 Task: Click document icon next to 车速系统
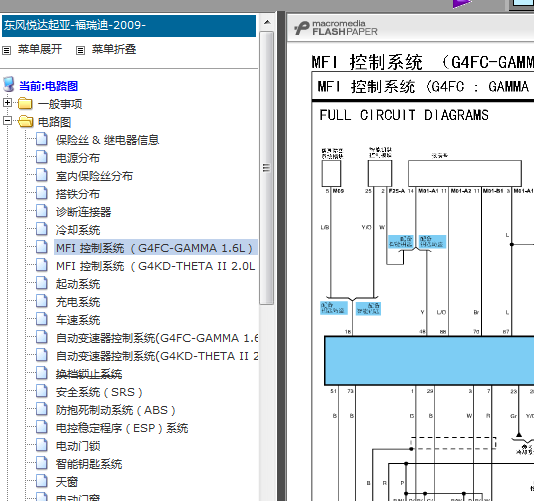(x=42, y=319)
